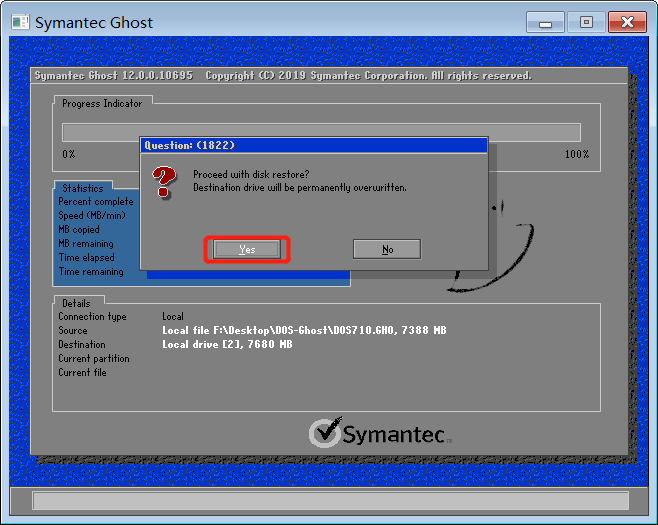The width and height of the screenshot is (658, 525).
Task: Select the Statistics panel heading
Action: point(83,188)
